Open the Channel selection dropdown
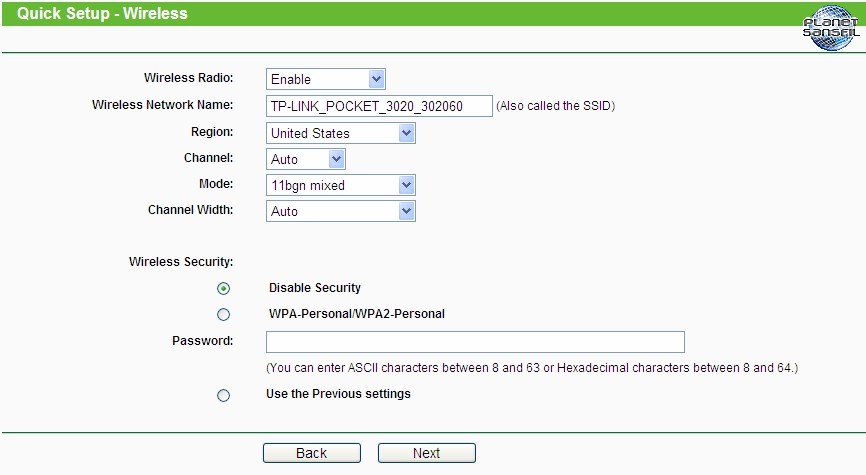The height and width of the screenshot is (475, 866). tap(306, 159)
